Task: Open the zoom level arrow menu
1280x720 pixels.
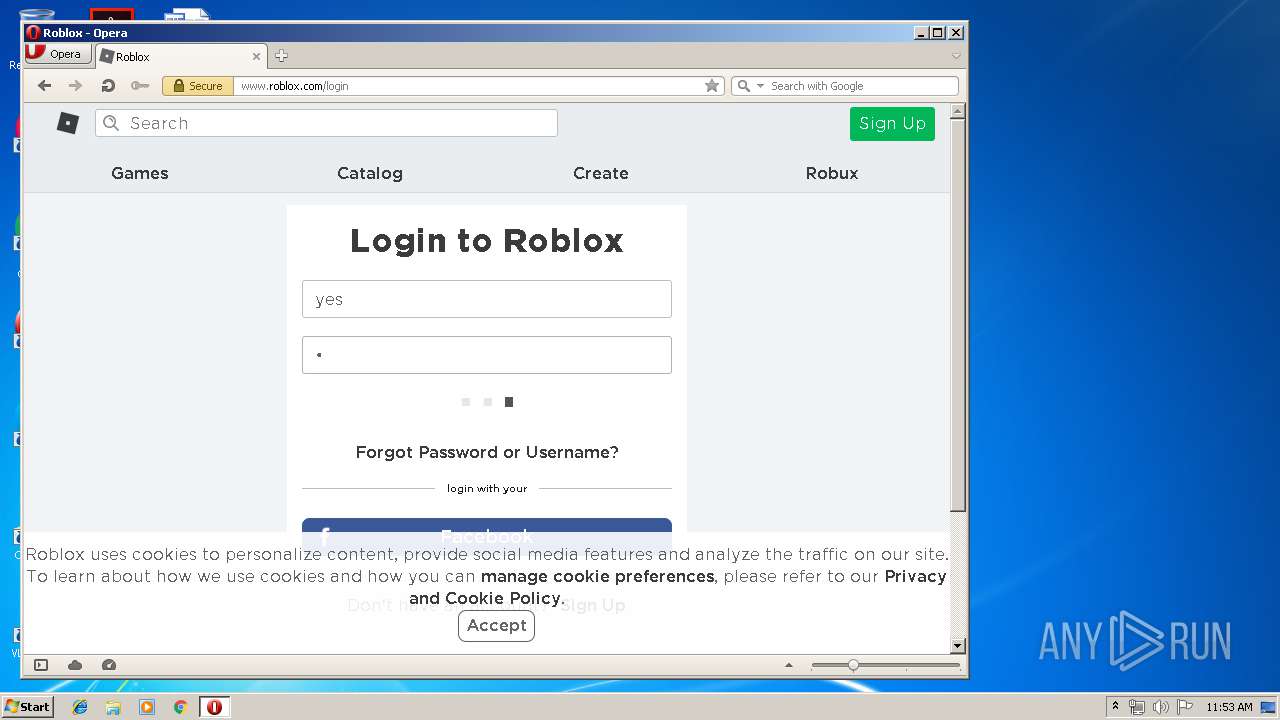Action: pyautogui.click(x=789, y=665)
